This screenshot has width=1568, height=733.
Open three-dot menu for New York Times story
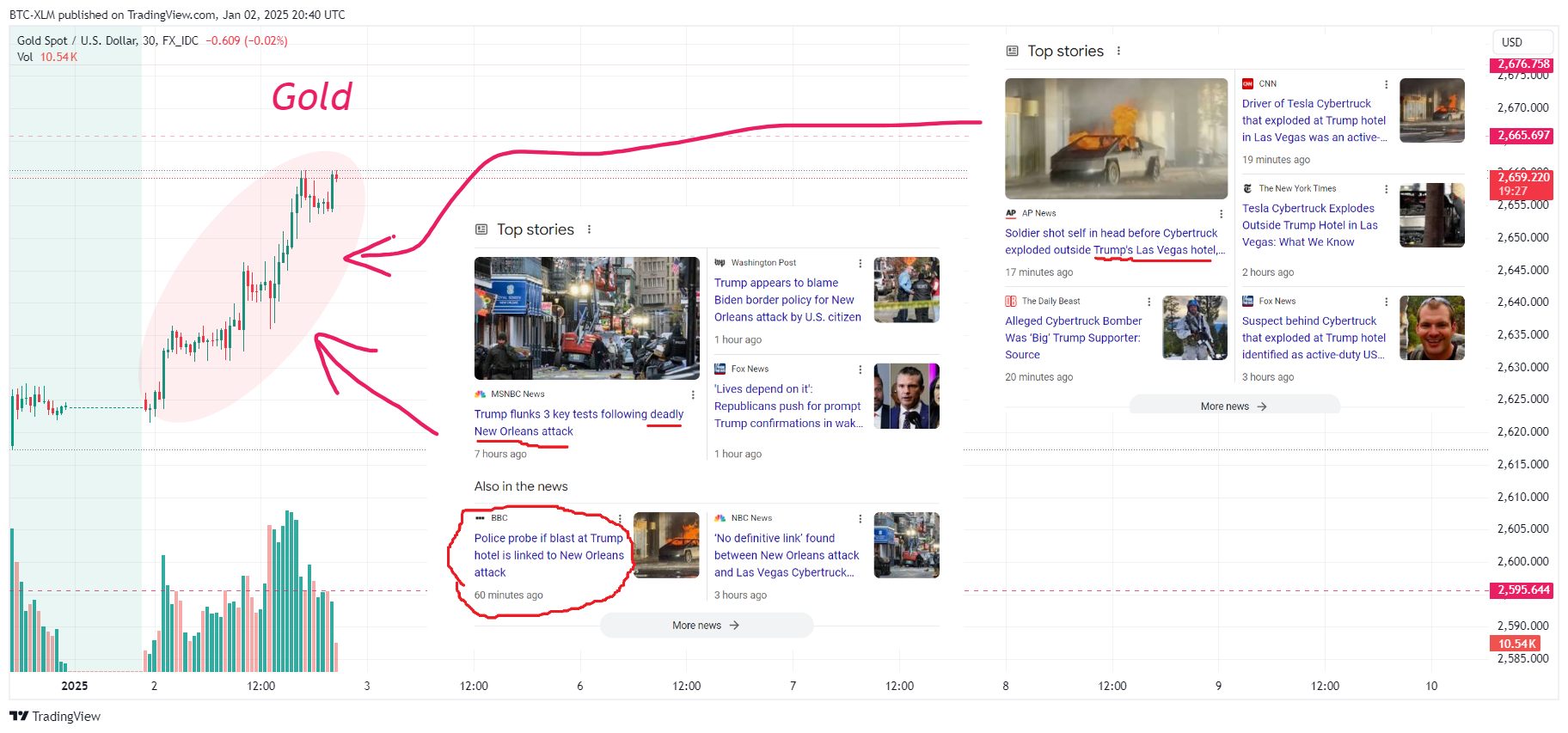1386,189
